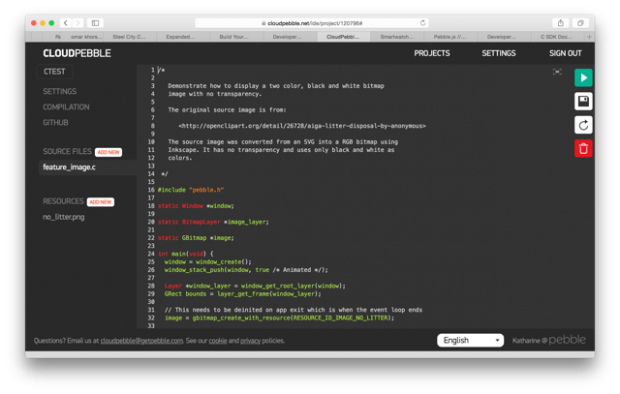This screenshot has height=394, width=620.
Task: Add new source file button
Action: (108, 152)
